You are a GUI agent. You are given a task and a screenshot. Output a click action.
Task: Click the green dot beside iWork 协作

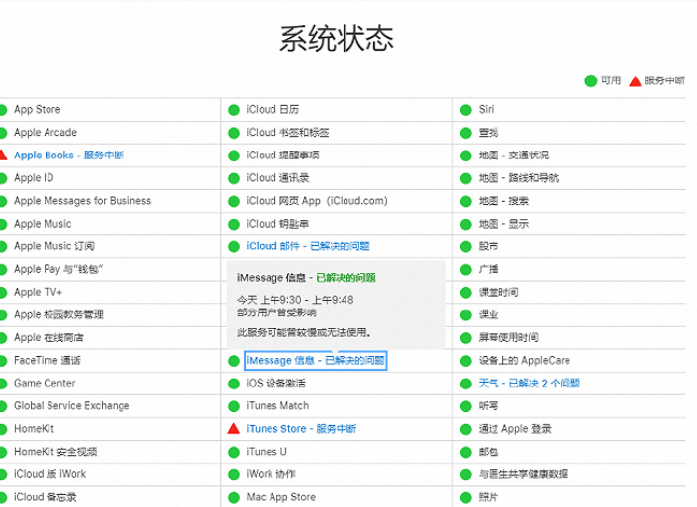234,474
